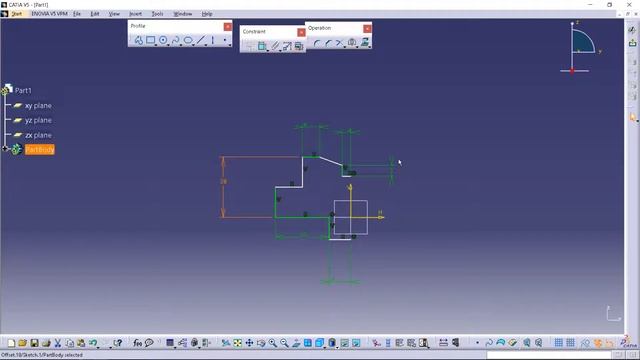The height and width of the screenshot is (360, 640).
Task: Click the Save icon
Action: pyautogui.click(x=34, y=343)
